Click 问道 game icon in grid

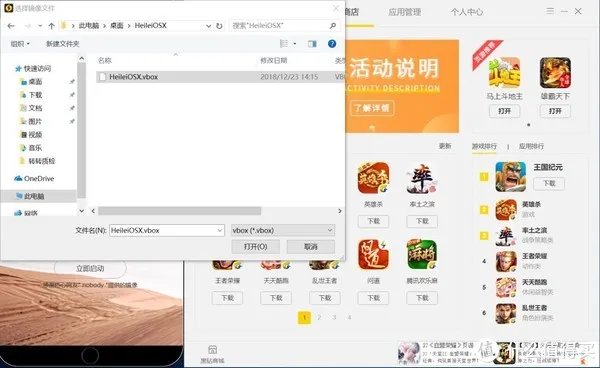[373, 255]
